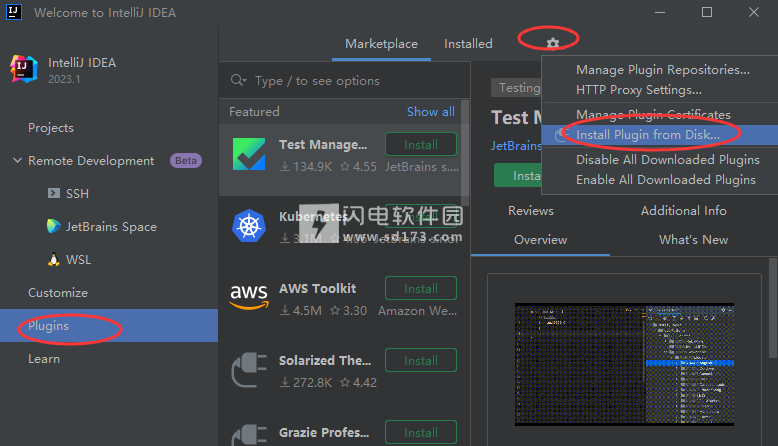The height and width of the screenshot is (446, 778).
Task: Click the WSL penguin icon
Action: pyautogui.click(x=54, y=259)
